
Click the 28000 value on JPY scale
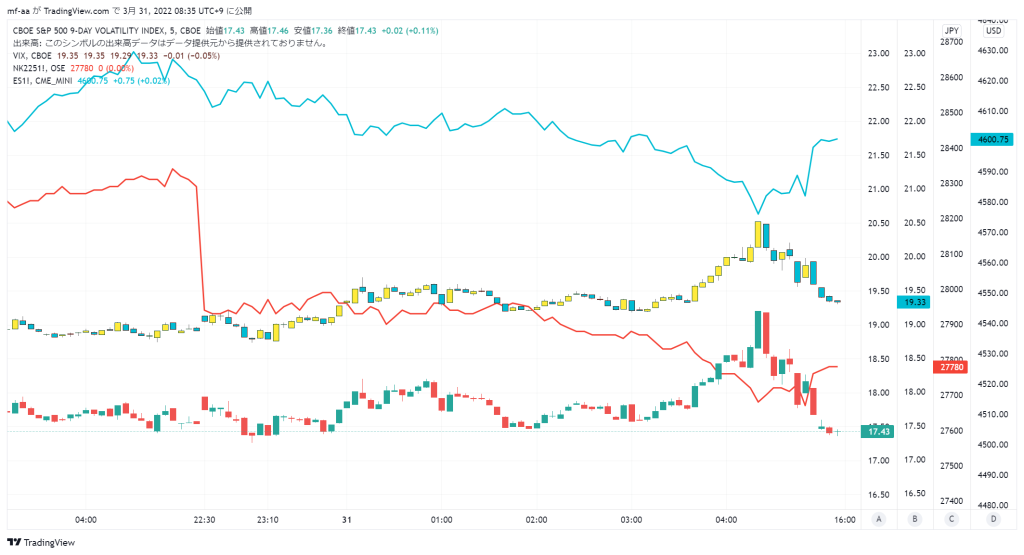pyautogui.click(x=952, y=289)
